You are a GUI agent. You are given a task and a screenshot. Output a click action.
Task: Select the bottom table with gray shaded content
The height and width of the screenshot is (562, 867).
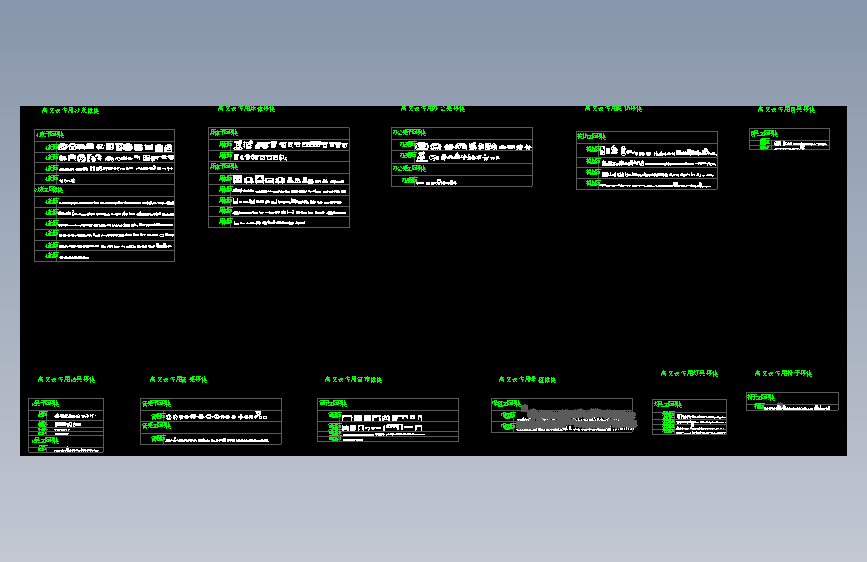click(x=562, y=415)
